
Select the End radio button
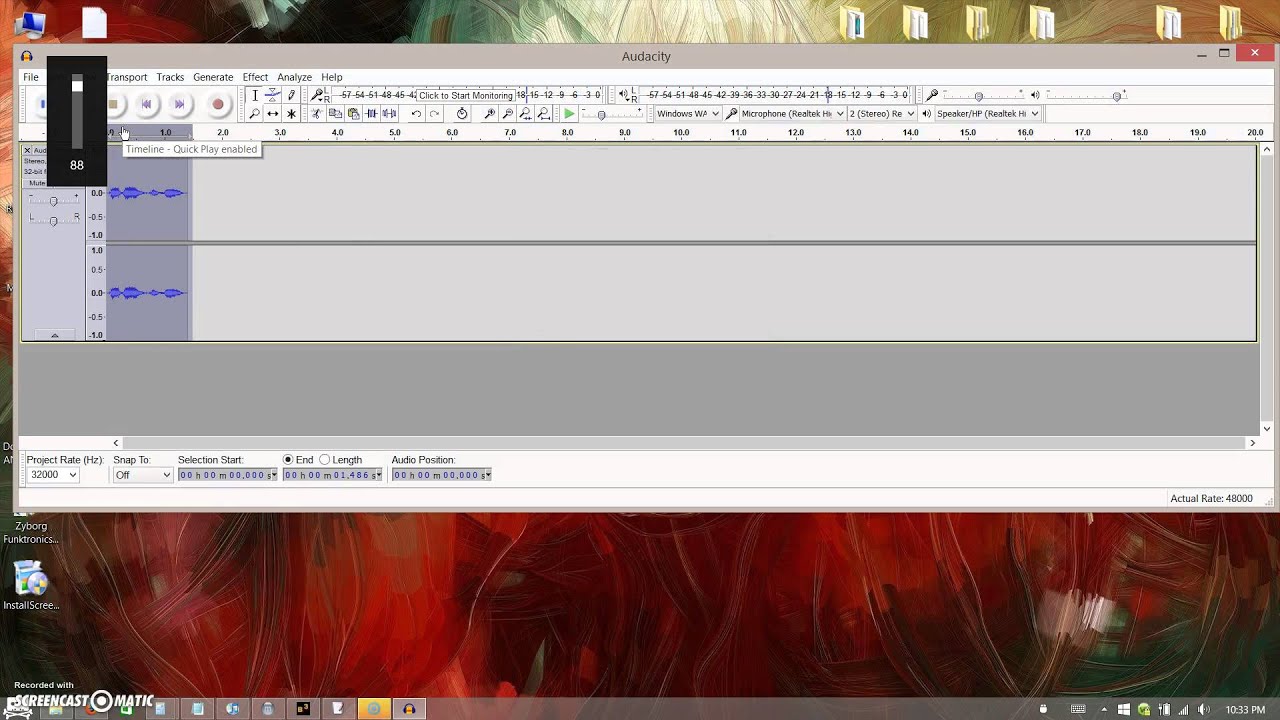pyautogui.click(x=288, y=460)
